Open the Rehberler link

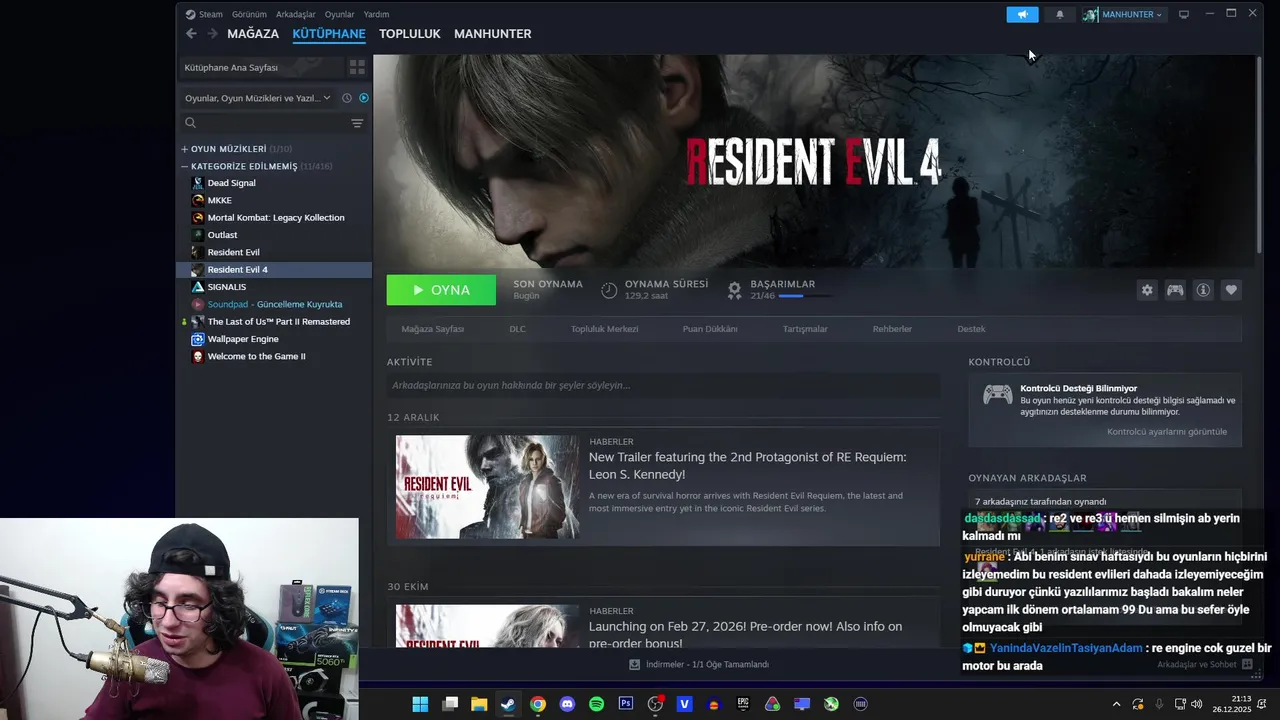892,329
